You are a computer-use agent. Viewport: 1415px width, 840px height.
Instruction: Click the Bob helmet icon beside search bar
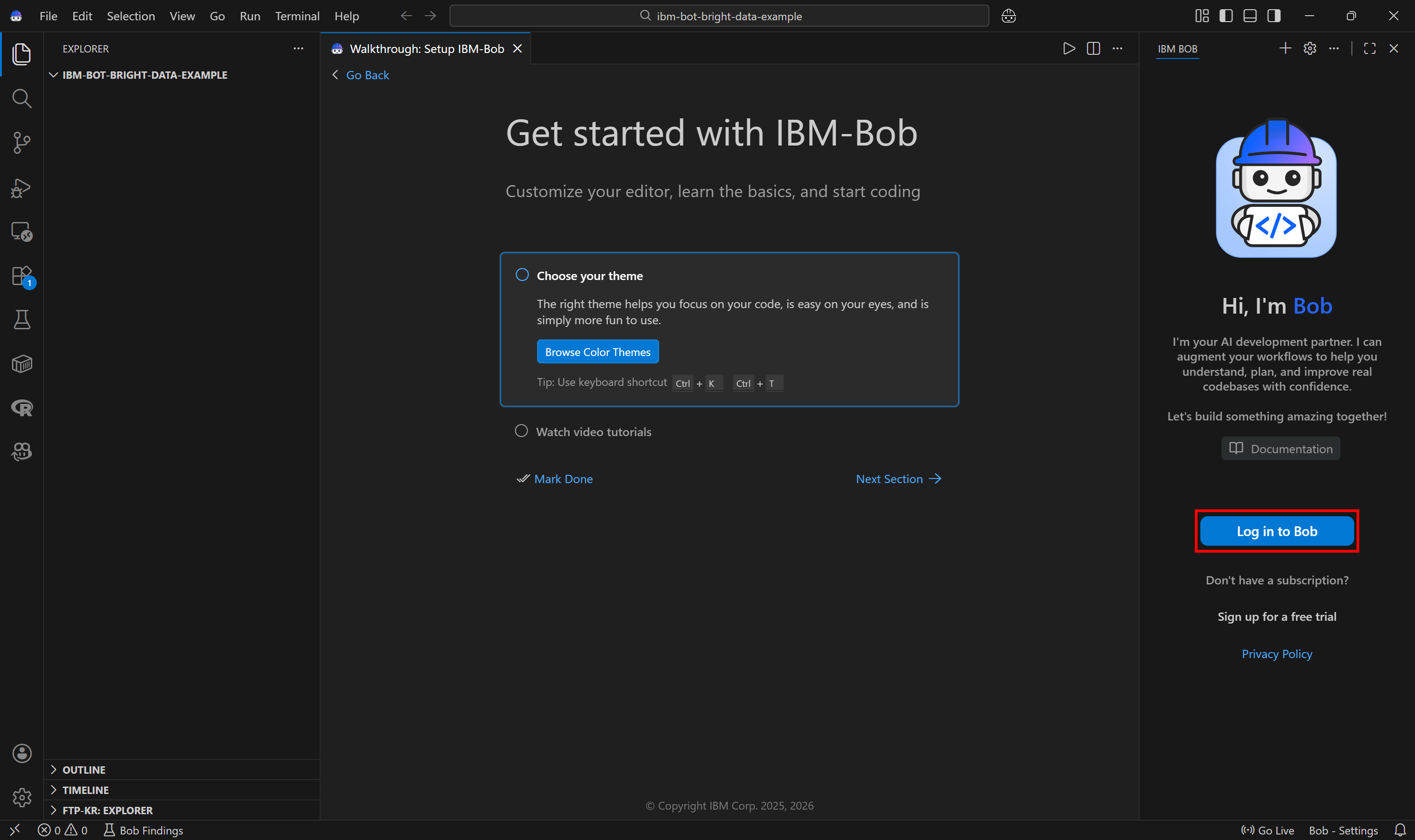[x=1009, y=16]
